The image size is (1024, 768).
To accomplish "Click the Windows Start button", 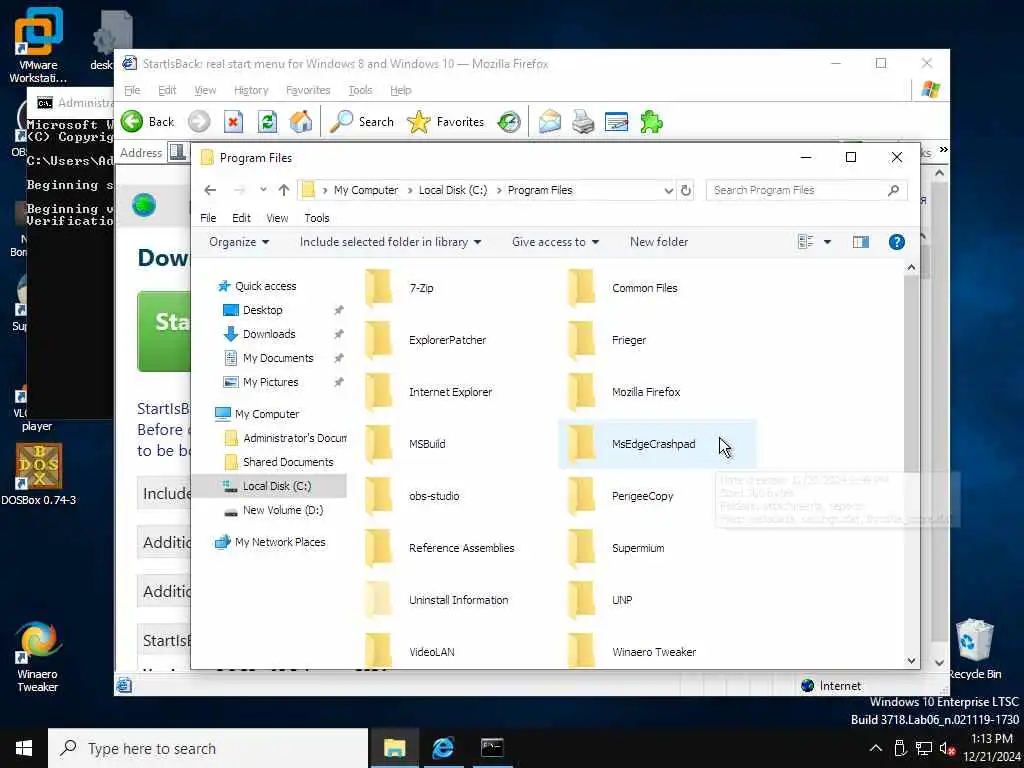I will click(24, 748).
